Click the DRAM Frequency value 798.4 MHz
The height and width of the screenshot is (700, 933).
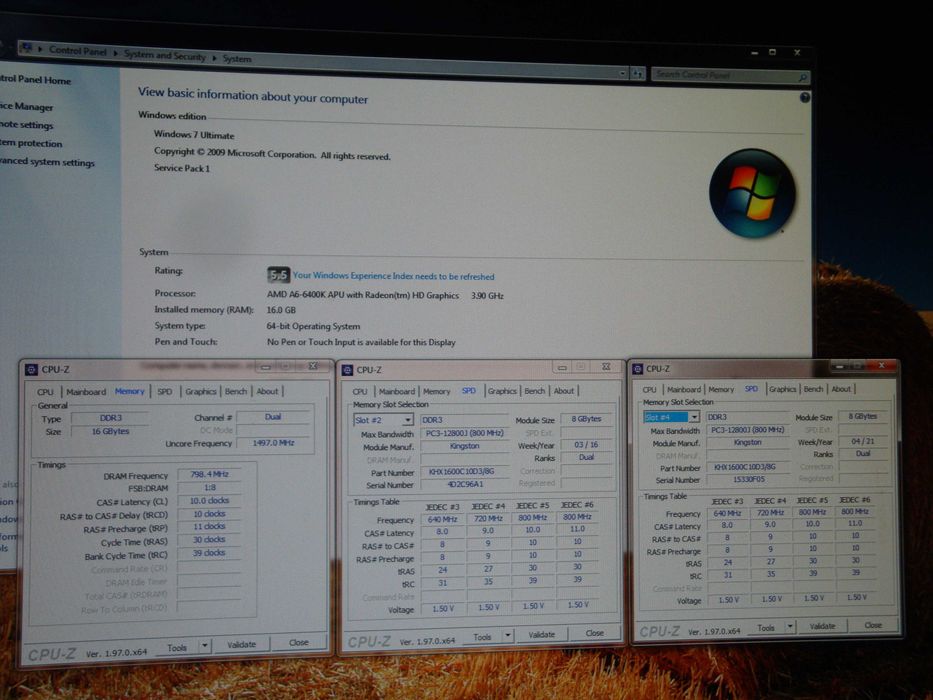coord(209,474)
